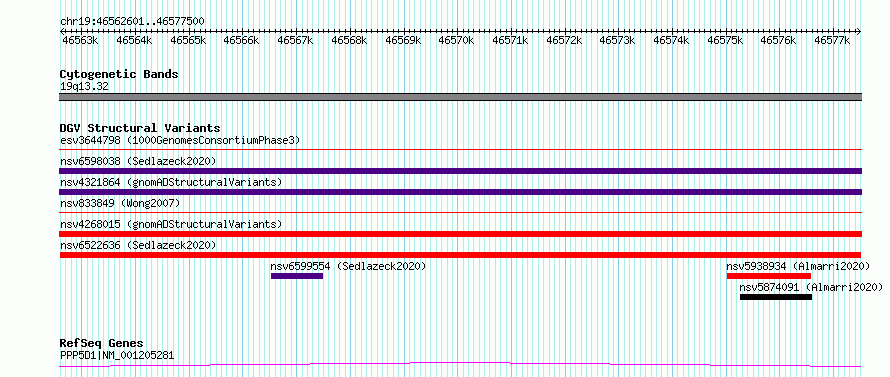Screen dimensions: 890x377
Task: Click the 46572k ruler tick label
Action: (x=564, y=40)
